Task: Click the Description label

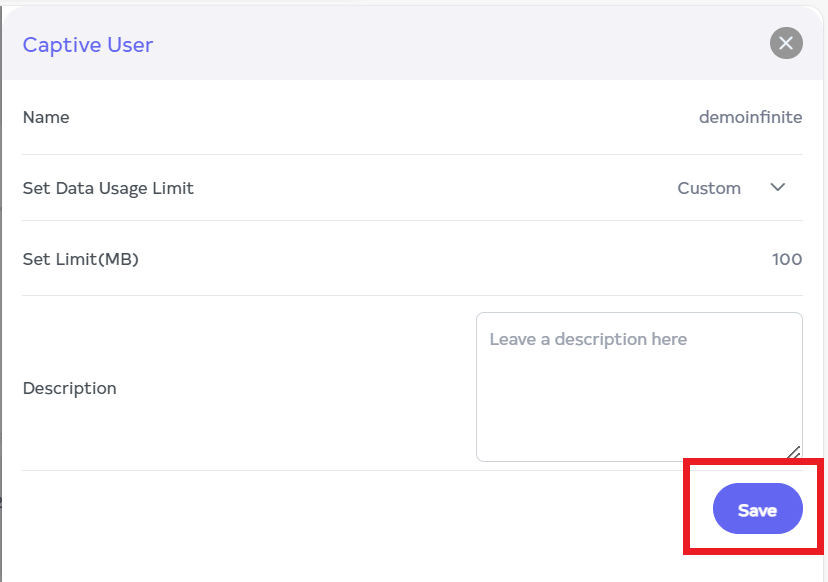Action: coord(69,388)
